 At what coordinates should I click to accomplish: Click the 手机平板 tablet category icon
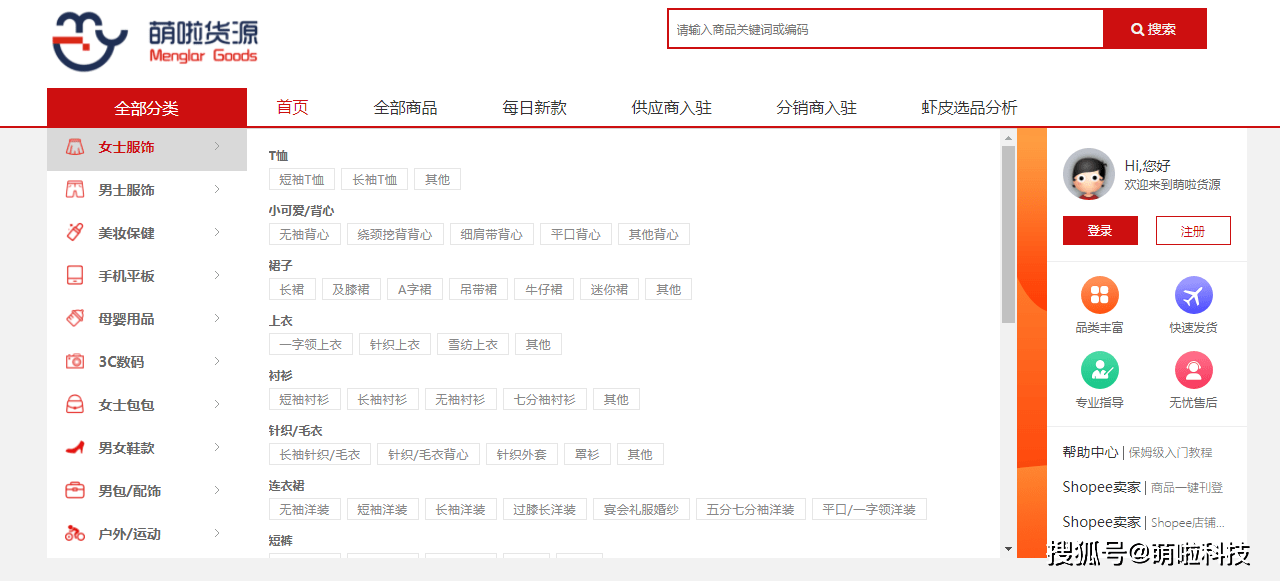(x=75, y=276)
